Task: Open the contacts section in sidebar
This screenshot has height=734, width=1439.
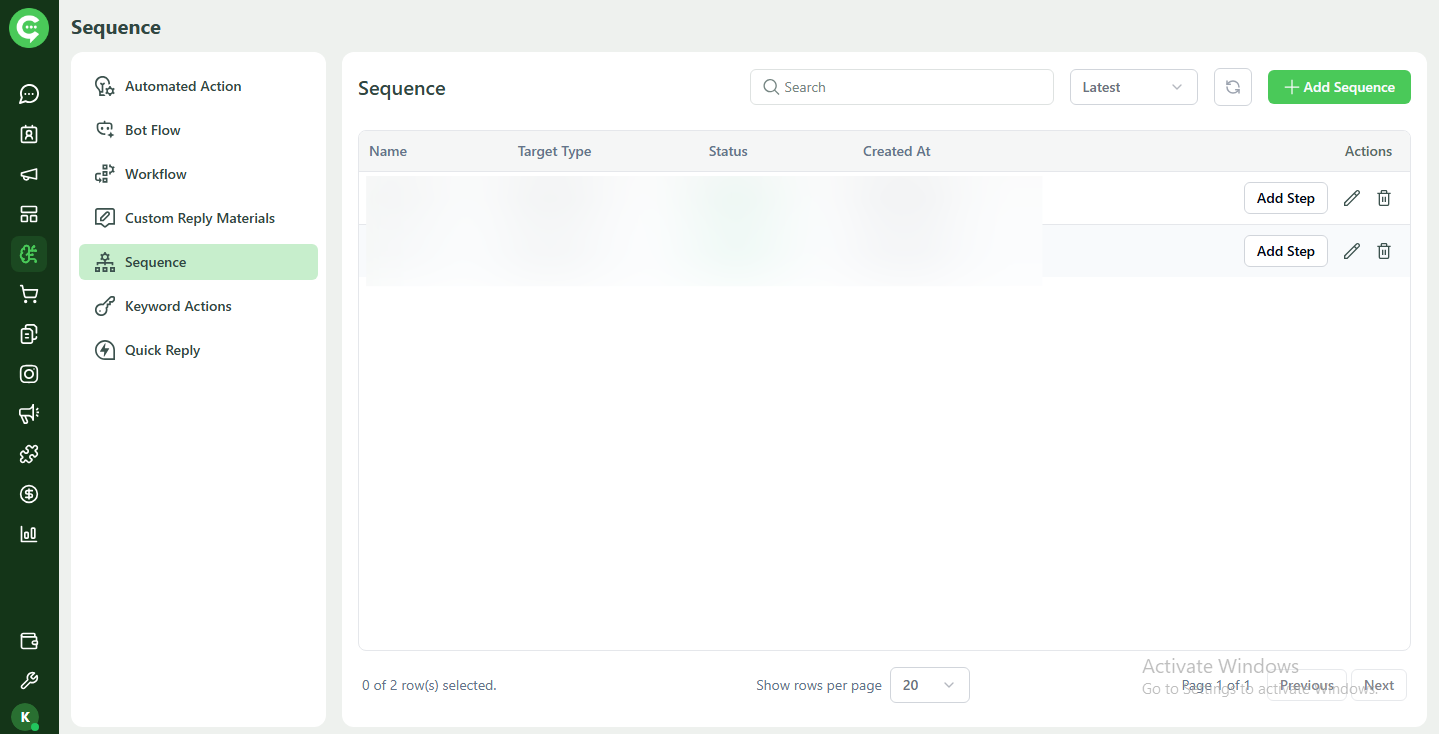Action: pyautogui.click(x=29, y=133)
